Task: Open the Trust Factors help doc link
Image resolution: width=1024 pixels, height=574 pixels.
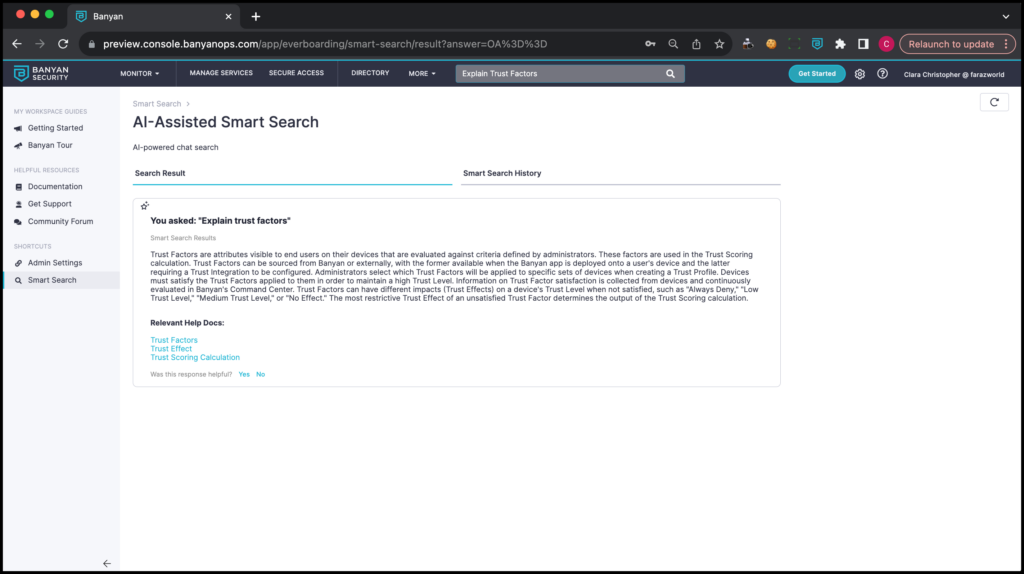Action: 174,340
